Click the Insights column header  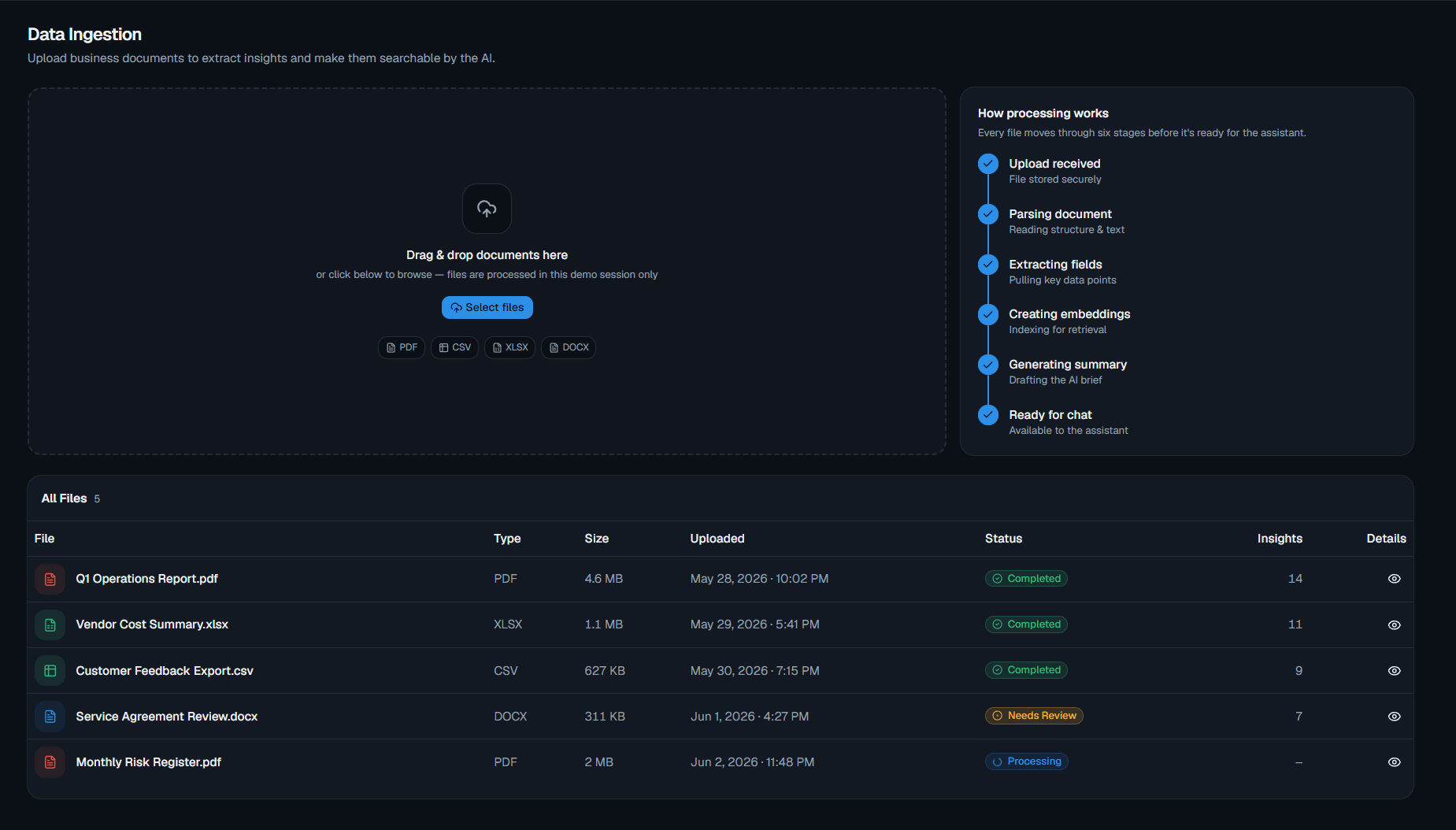1280,539
